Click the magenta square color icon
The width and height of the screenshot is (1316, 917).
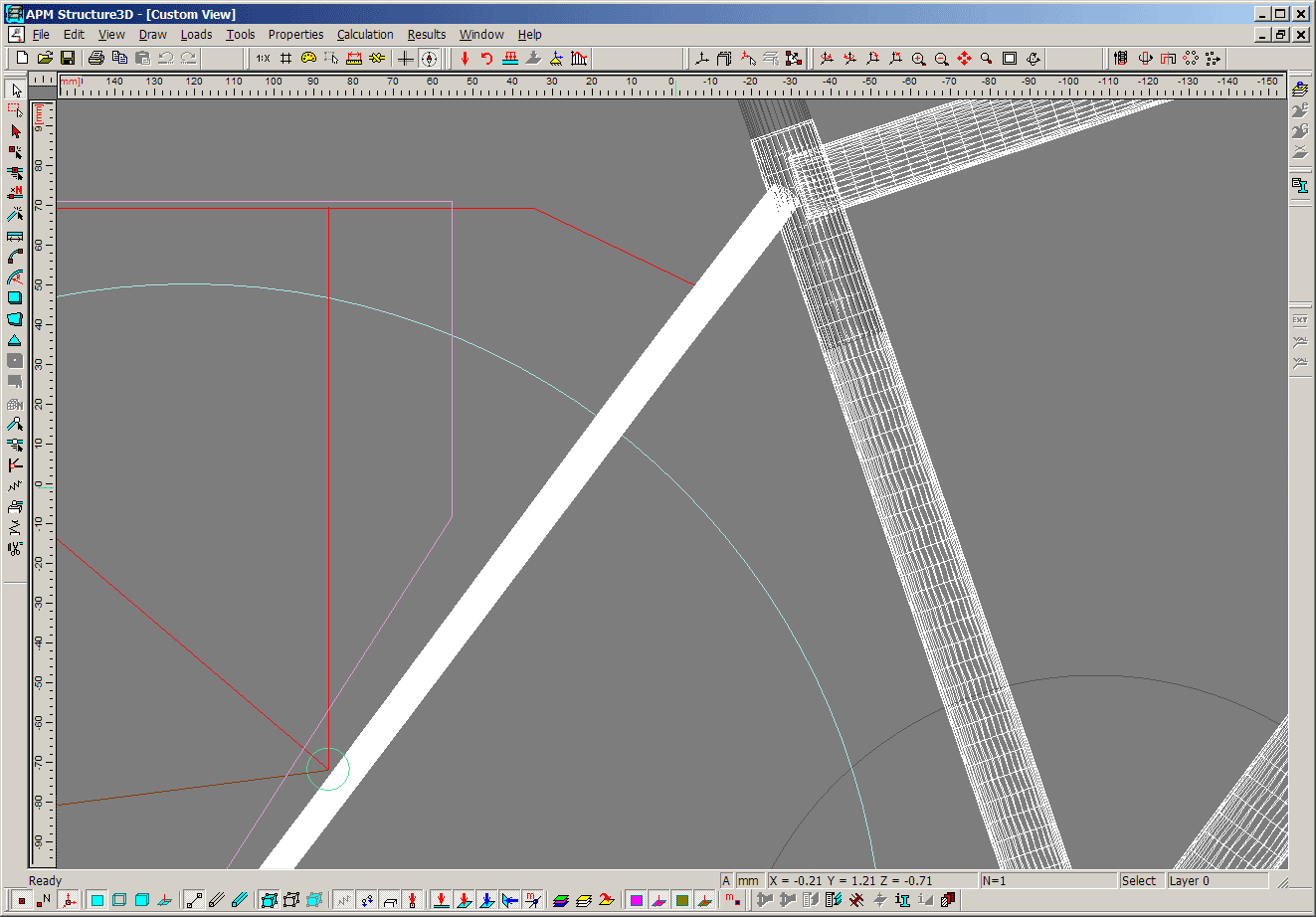(637, 900)
